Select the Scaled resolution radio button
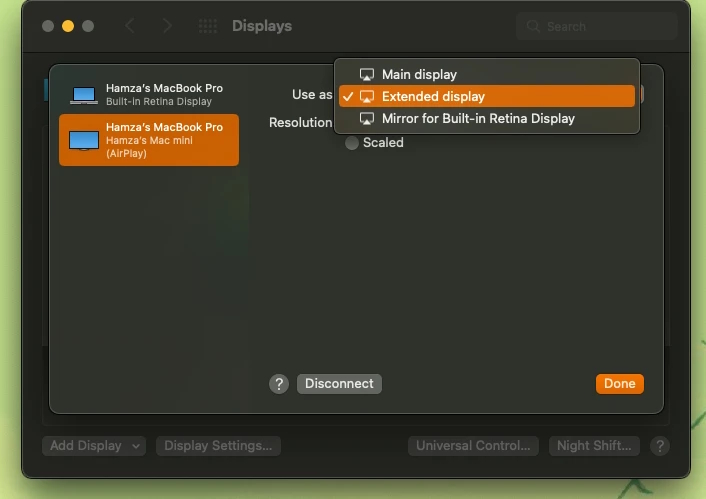Image resolution: width=706 pixels, height=499 pixels. pos(352,143)
